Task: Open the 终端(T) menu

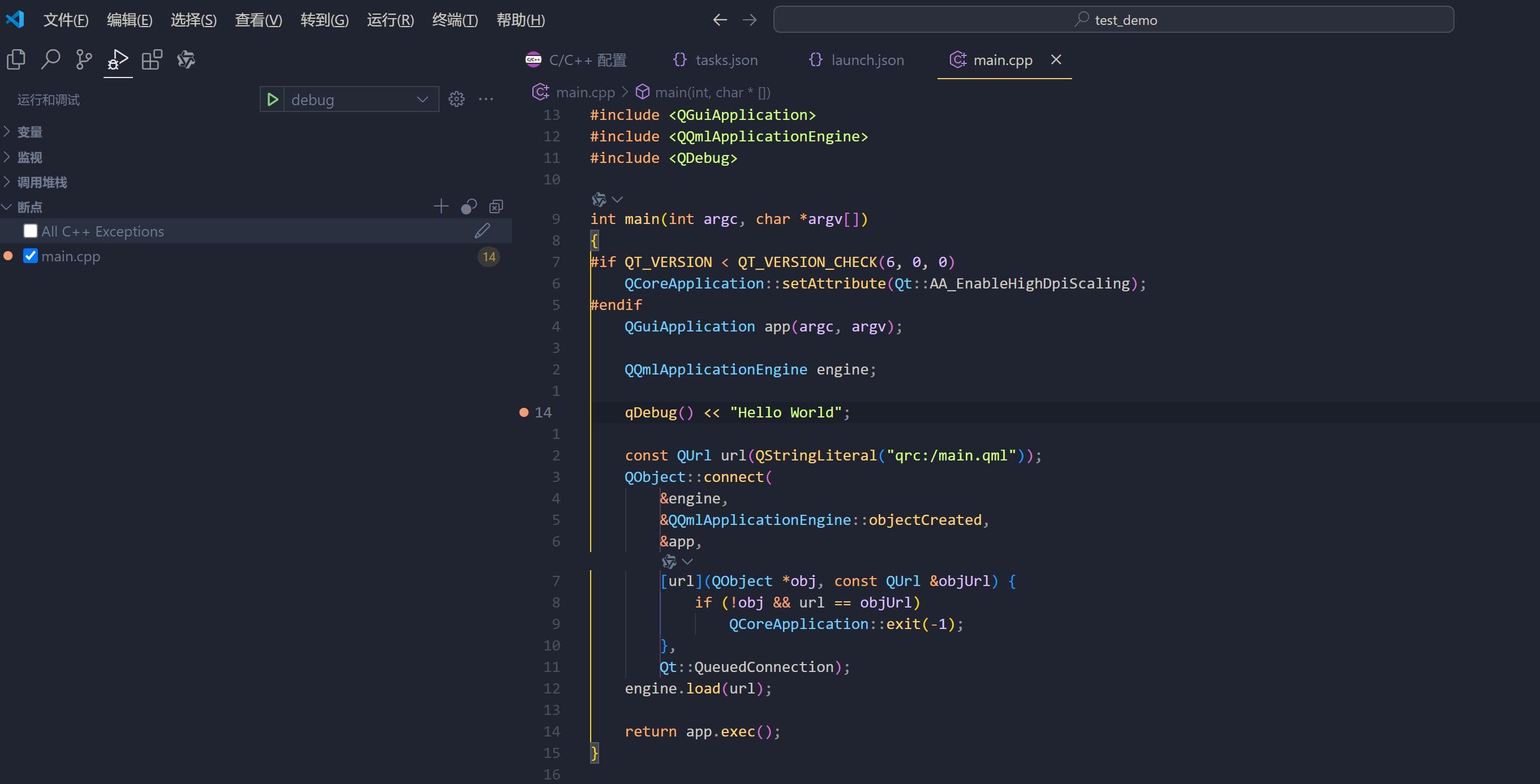Action: click(x=455, y=20)
